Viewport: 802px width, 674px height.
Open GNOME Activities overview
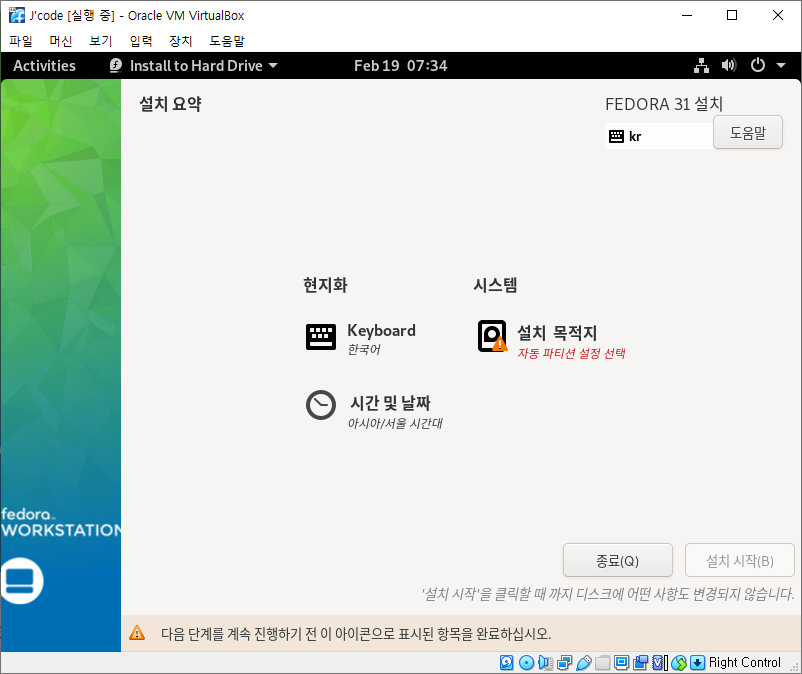pyautogui.click(x=44, y=65)
